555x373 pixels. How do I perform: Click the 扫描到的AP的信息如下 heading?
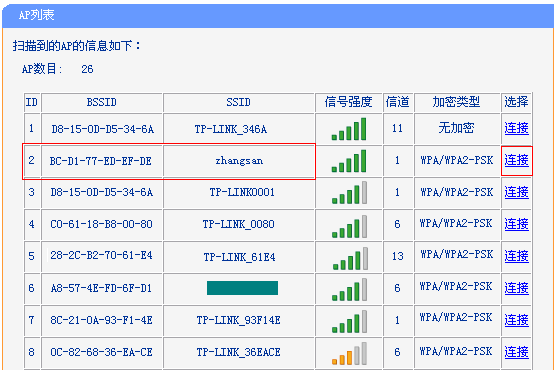pyautogui.click(x=76, y=45)
